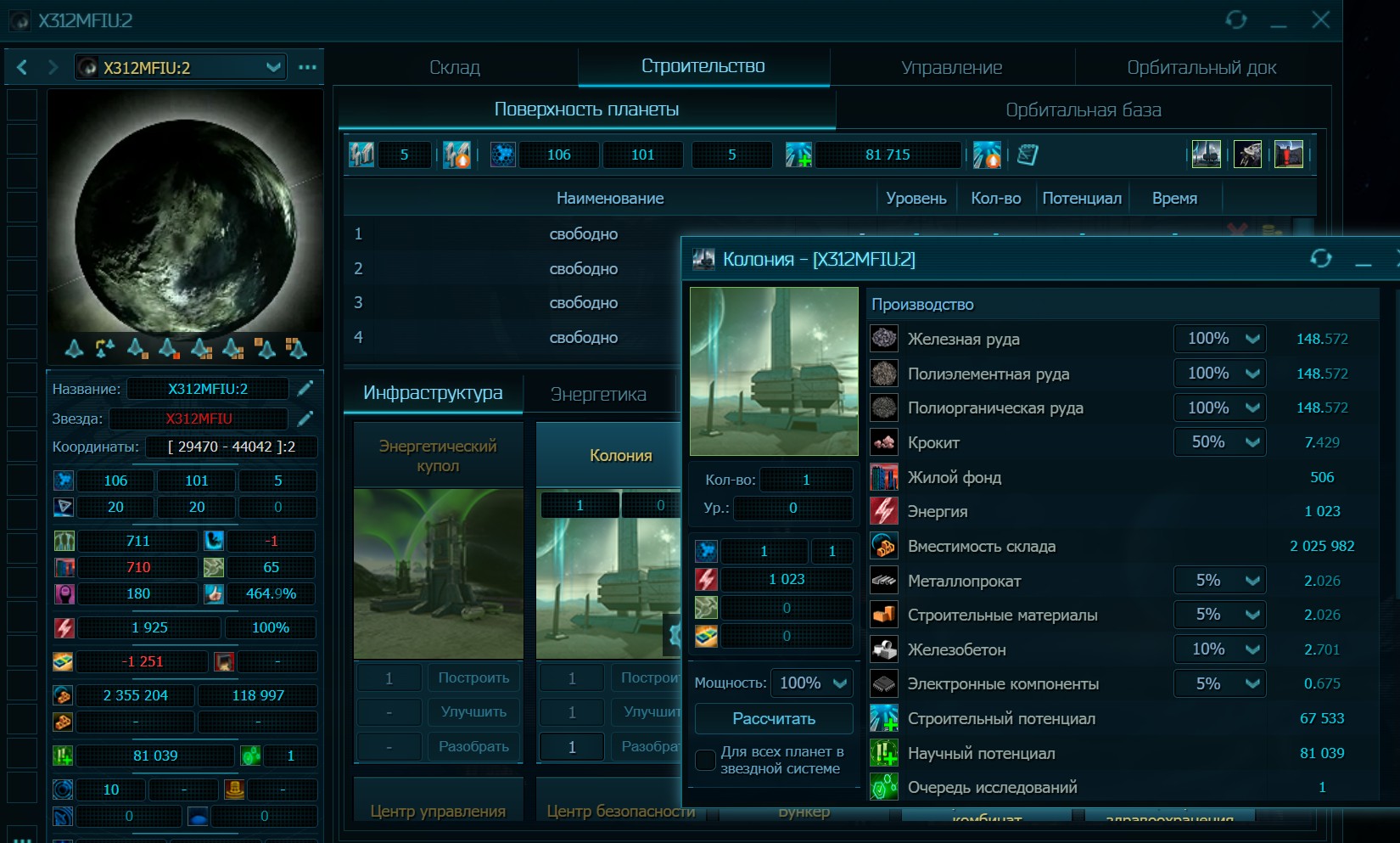The height and width of the screenshot is (843, 1400).
Task: Click Построить under Энергетический купол
Action: pos(473,677)
